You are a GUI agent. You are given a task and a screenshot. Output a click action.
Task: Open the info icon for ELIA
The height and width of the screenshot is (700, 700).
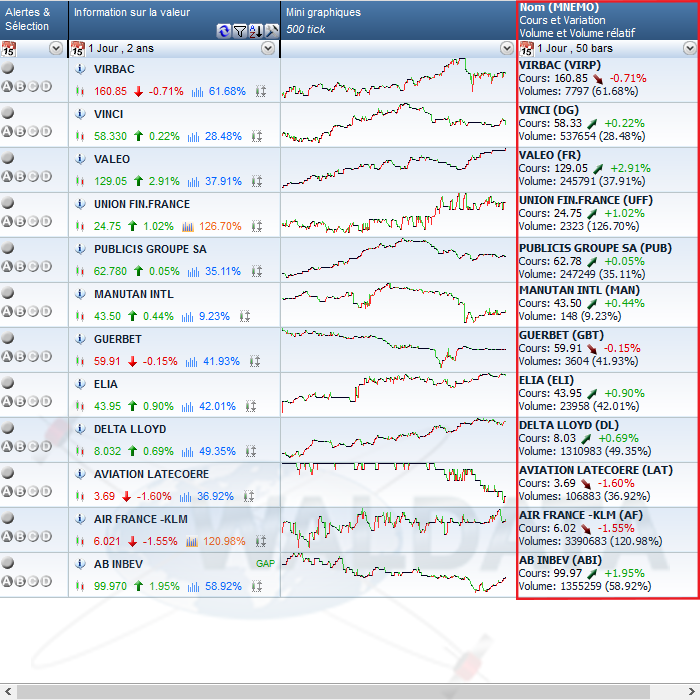click(x=80, y=384)
